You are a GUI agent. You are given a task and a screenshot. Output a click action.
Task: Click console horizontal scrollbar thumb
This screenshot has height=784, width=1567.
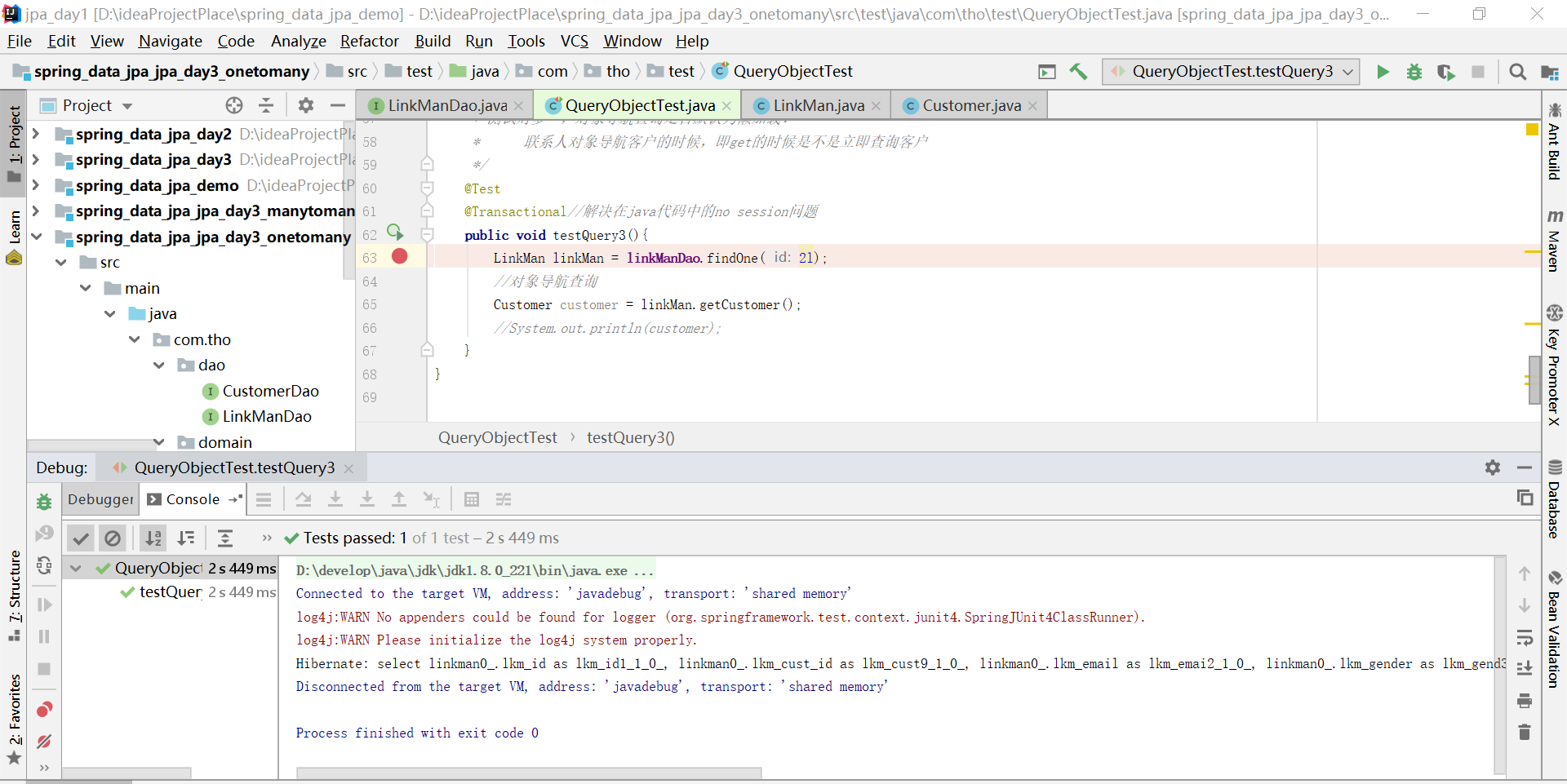coord(529,773)
